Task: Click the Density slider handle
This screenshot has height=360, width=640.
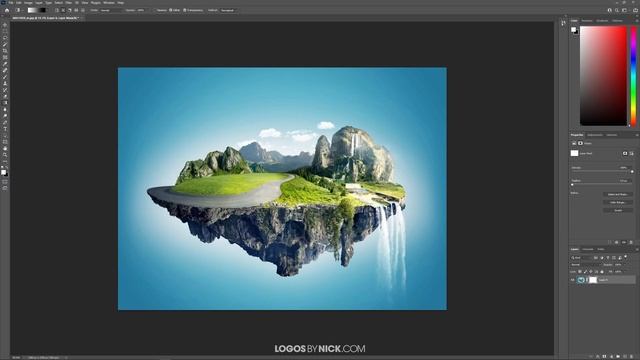Action: [632, 171]
